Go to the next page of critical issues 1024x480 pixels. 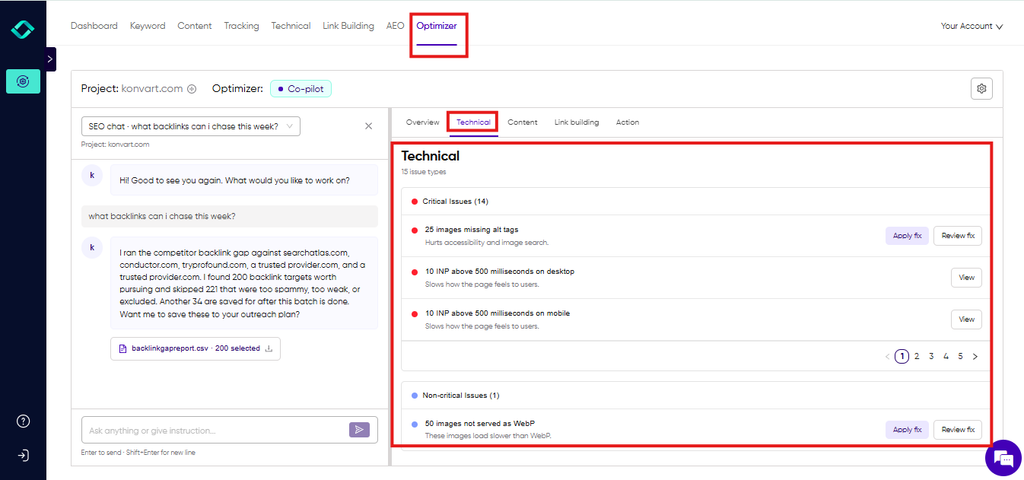975,357
